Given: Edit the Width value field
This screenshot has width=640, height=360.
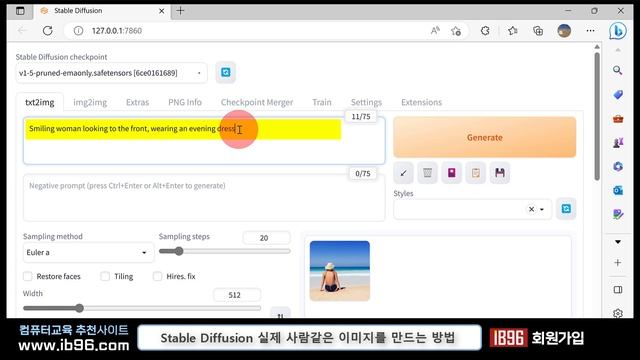Looking at the screenshot, I should click(237, 295).
